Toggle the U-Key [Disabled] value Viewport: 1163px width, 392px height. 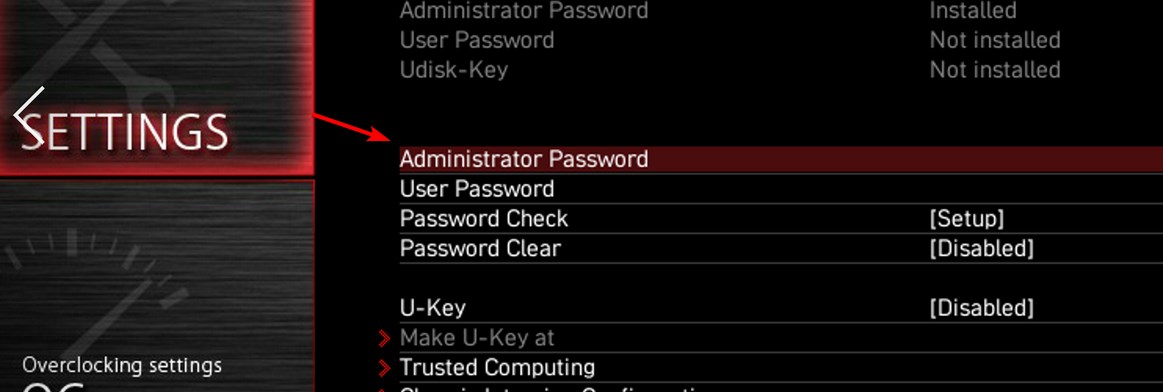pos(981,308)
